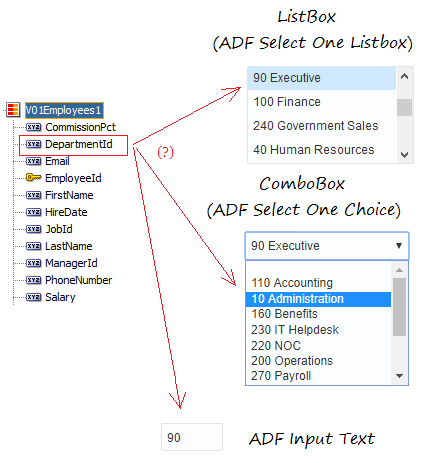Select the LastName tree item

coord(69,246)
